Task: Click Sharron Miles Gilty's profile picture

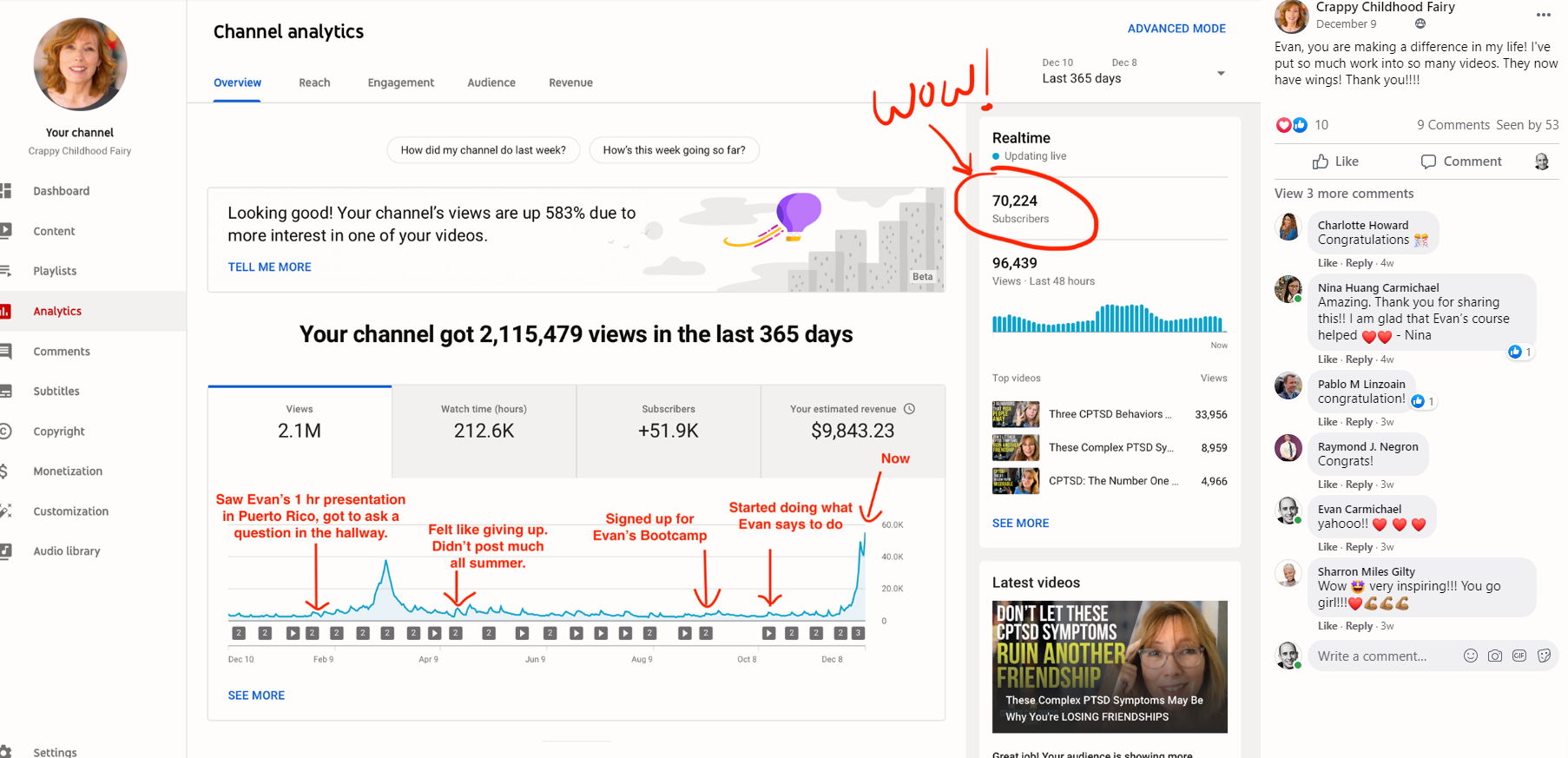Action: click(1288, 574)
